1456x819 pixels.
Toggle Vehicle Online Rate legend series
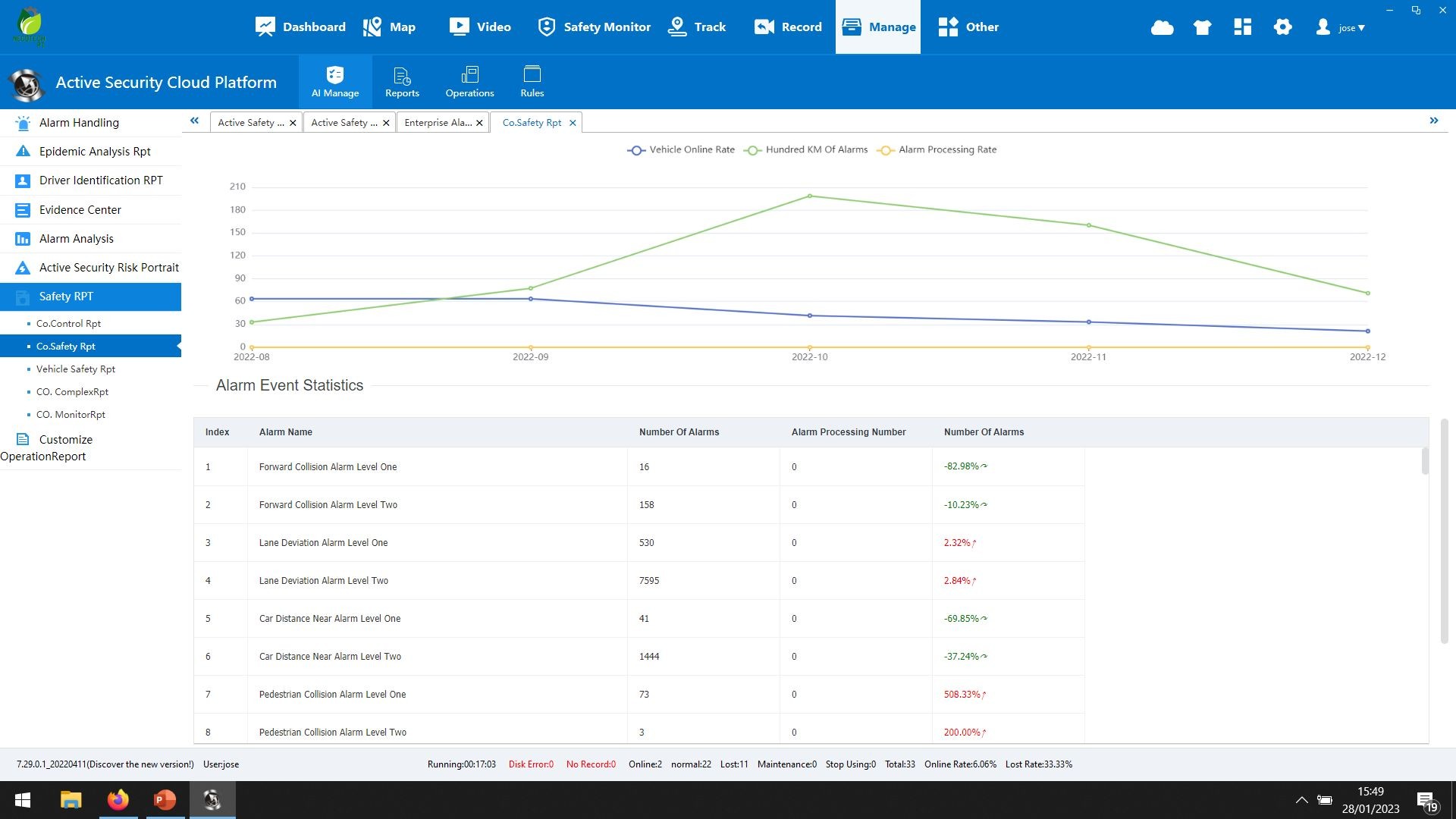pos(681,149)
